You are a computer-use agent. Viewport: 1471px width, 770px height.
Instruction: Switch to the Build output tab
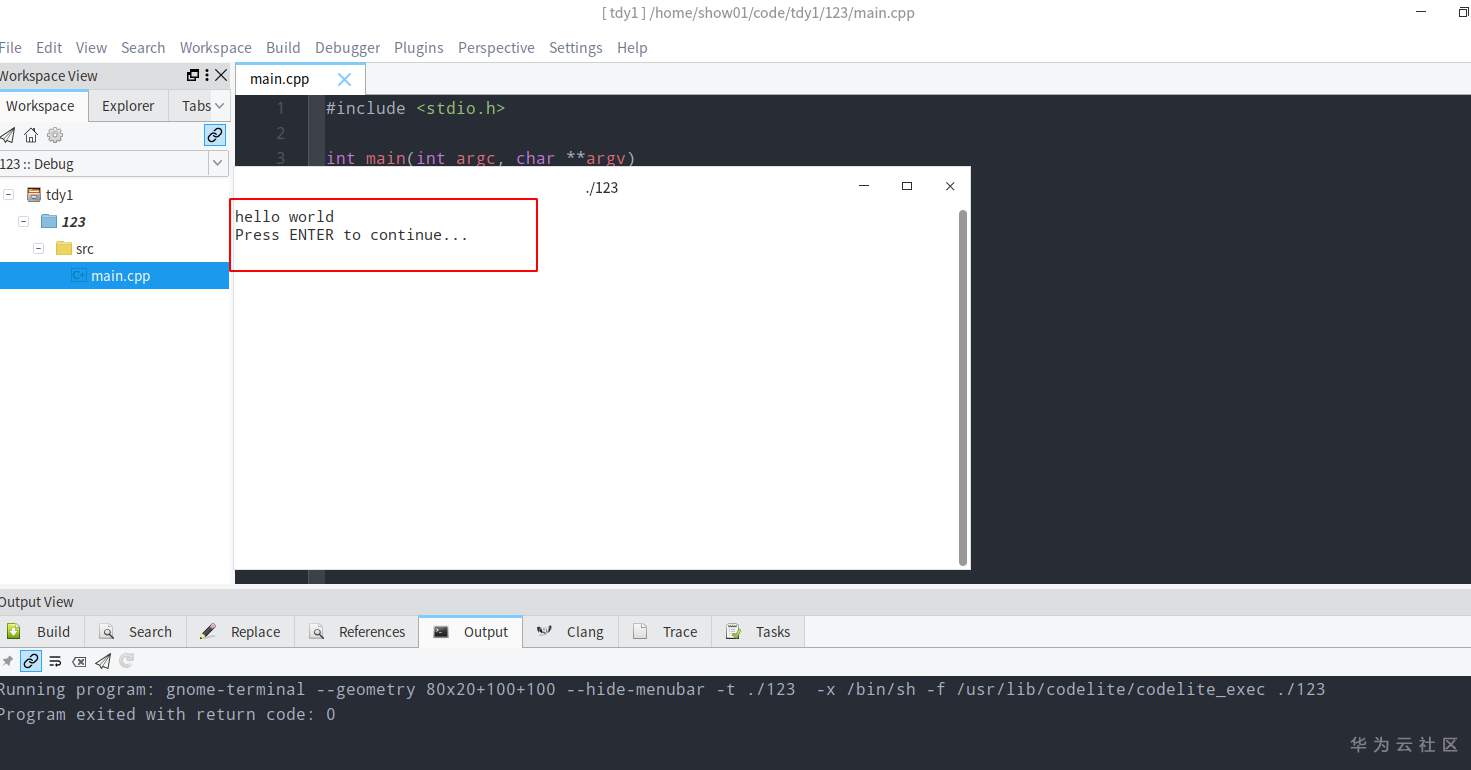click(x=42, y=632)
